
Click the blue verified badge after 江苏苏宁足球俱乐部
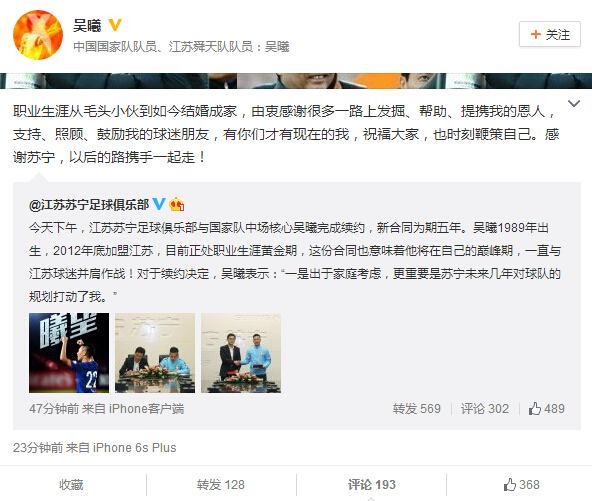tap(159, 204)
